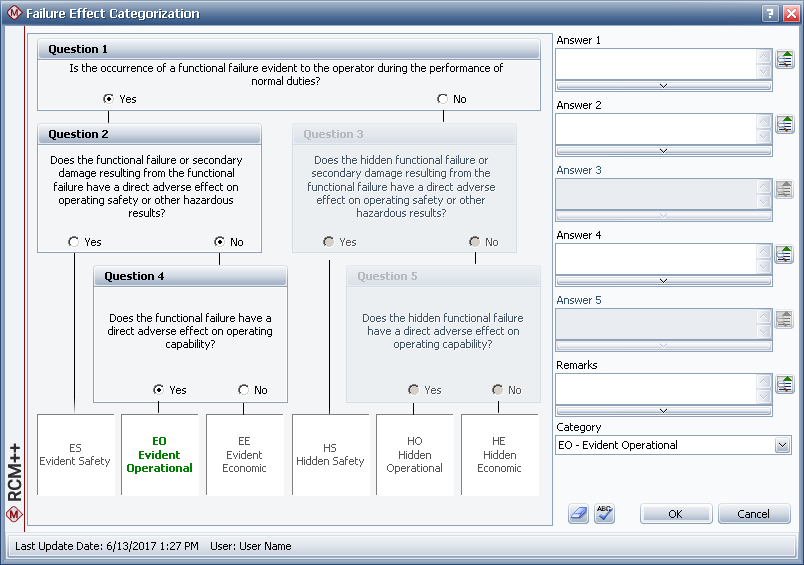Click the text editor icon beside Answer 1
Viewport: 804px width, 565px height.
click(x=785, y=60)
